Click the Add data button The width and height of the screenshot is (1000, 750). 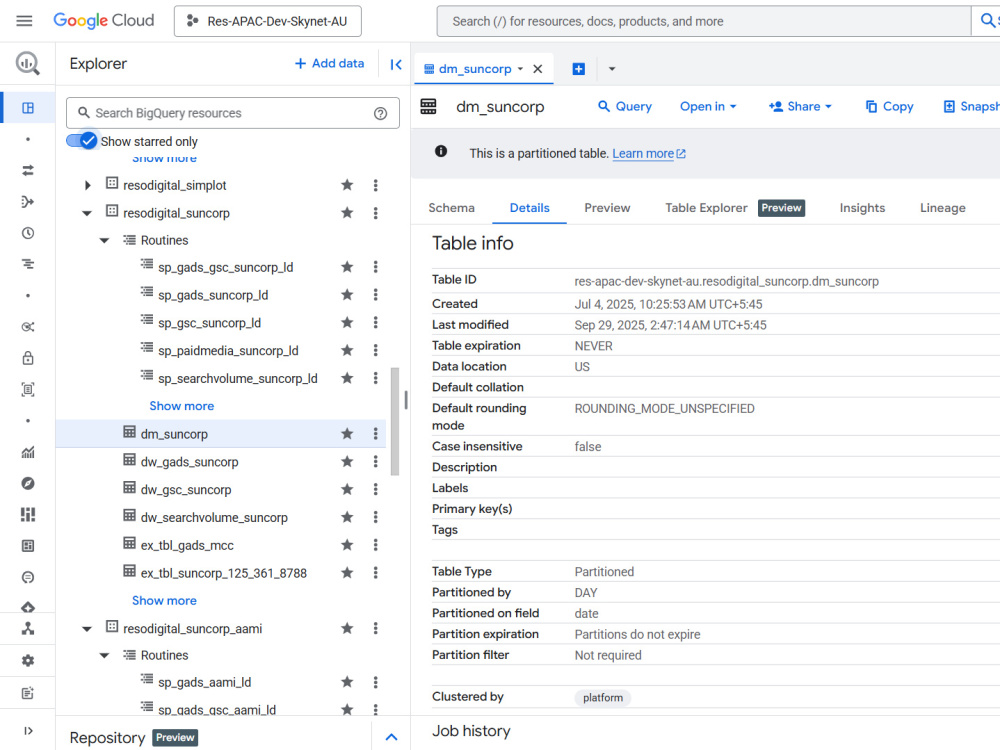(x=329, y=63)
